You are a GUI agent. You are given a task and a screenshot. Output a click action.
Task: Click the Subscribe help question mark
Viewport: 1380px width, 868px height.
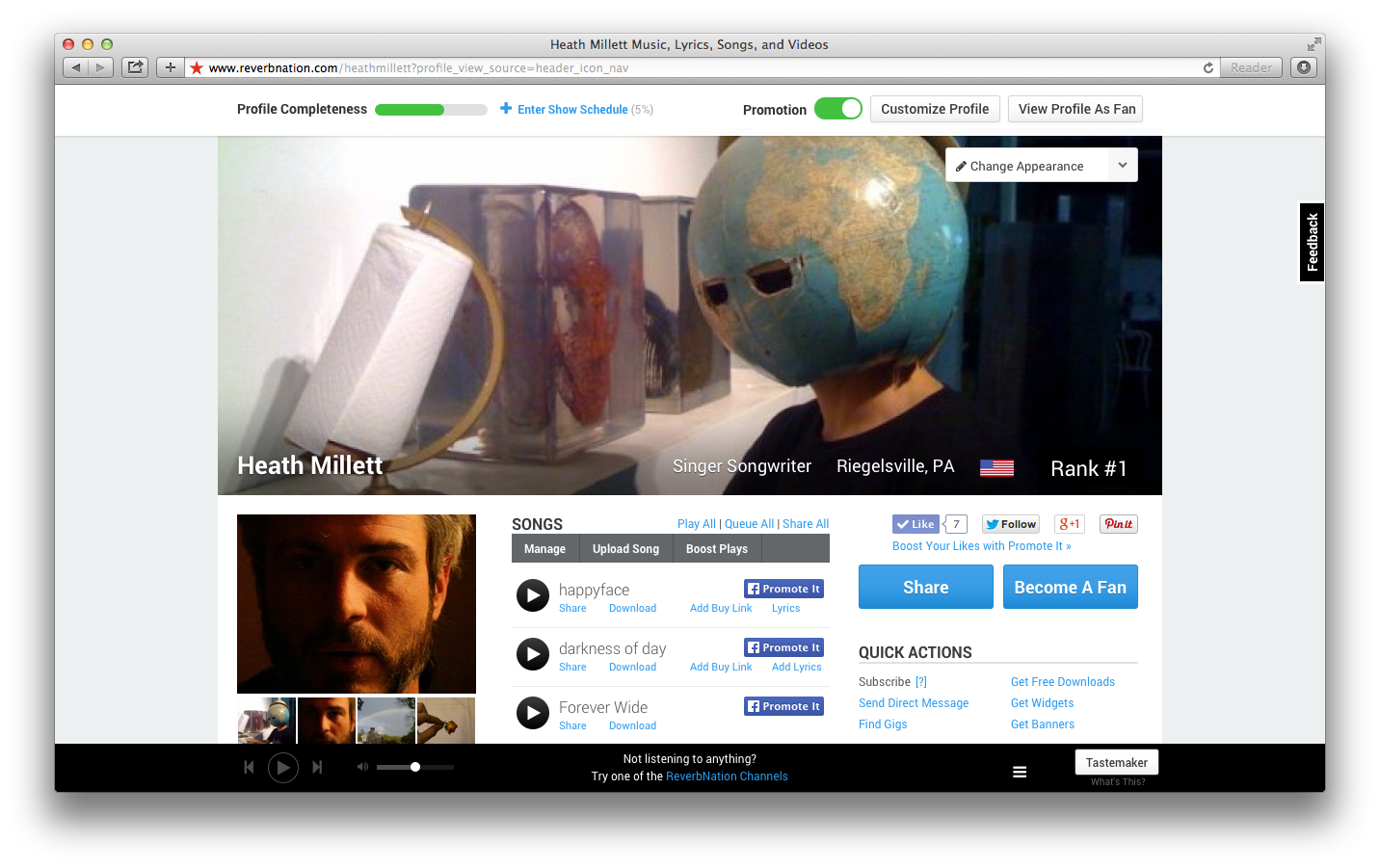[921, 682]
